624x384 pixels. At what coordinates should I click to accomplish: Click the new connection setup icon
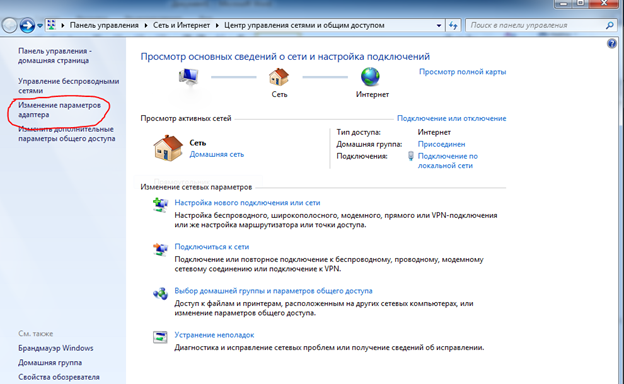tap(160, 205)
